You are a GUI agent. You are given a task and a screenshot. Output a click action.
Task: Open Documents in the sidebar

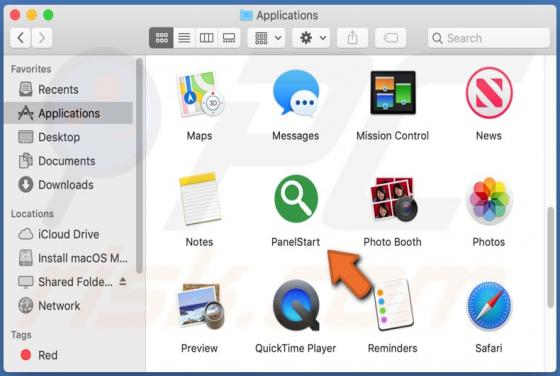(69, 161)
